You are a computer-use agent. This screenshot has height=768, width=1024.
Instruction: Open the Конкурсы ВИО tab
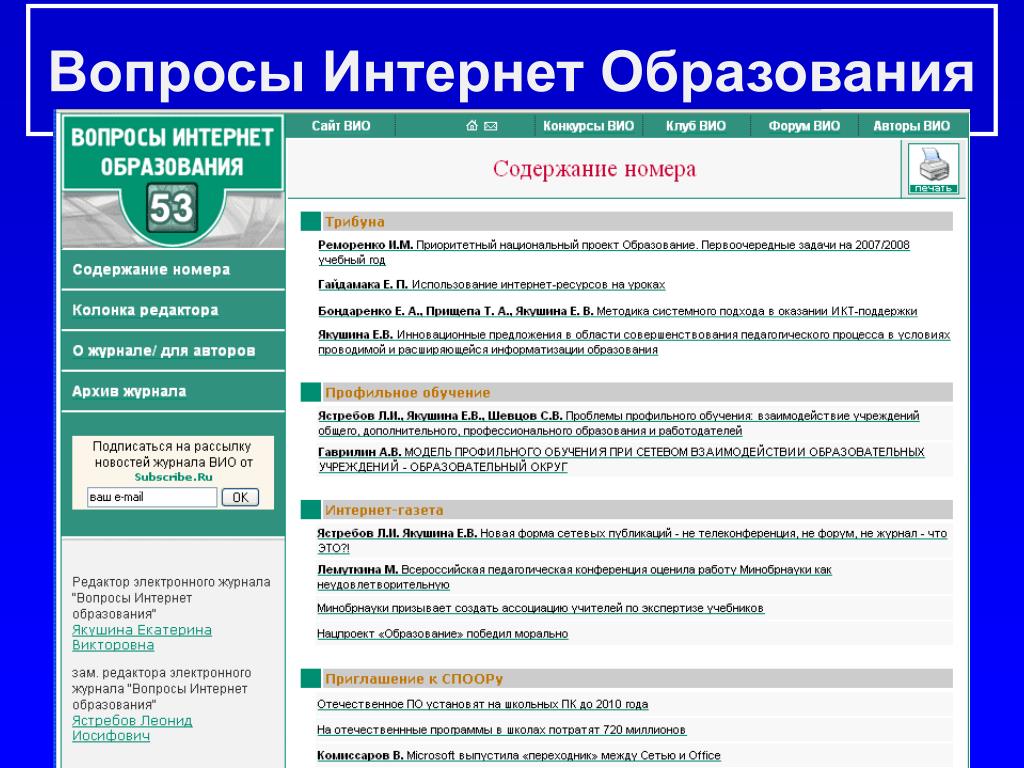[x=588, y=126]
